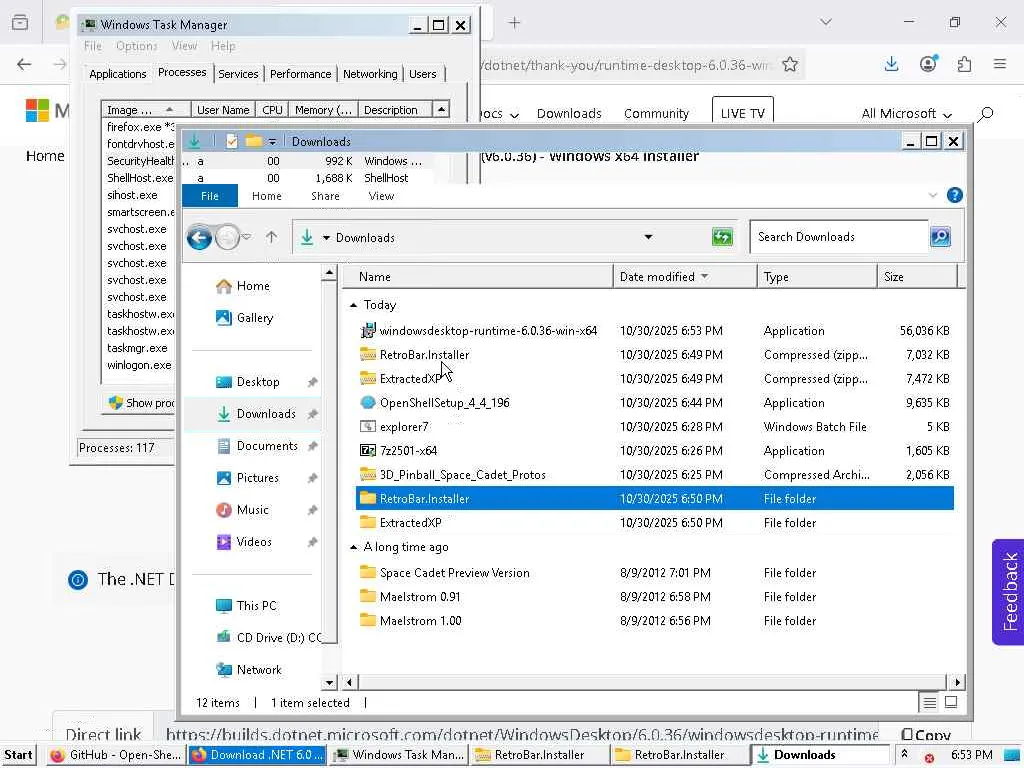This screenshot has height=768, width=1024.
Task: Expand the recent locations arrow beside forward button
Action: click(247, 236)
